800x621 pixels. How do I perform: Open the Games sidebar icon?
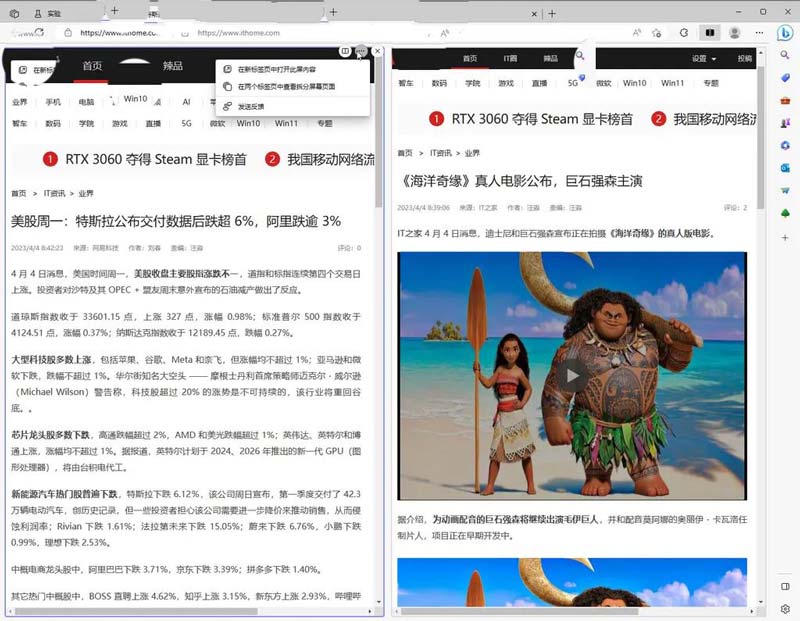point(785,122)
